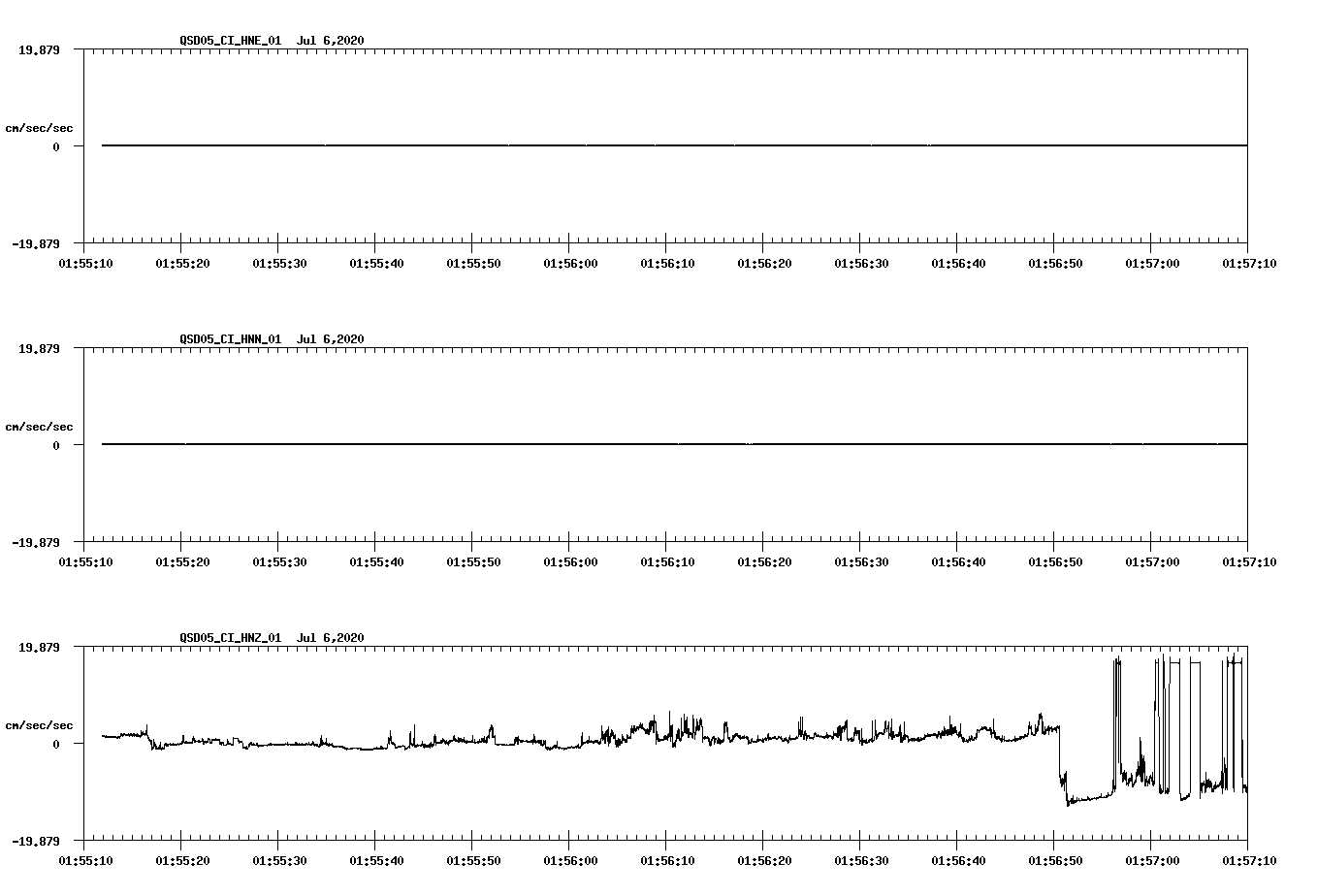
Task: Click 01:56:50 time label under HNZ chart
Action: (x=1054, y=860)
